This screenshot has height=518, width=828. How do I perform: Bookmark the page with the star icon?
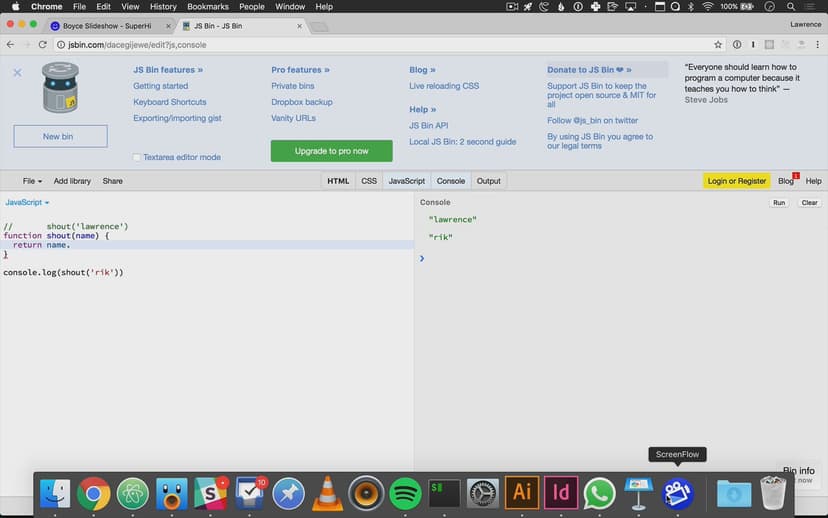pyautogui.click(x=718, y=45)
